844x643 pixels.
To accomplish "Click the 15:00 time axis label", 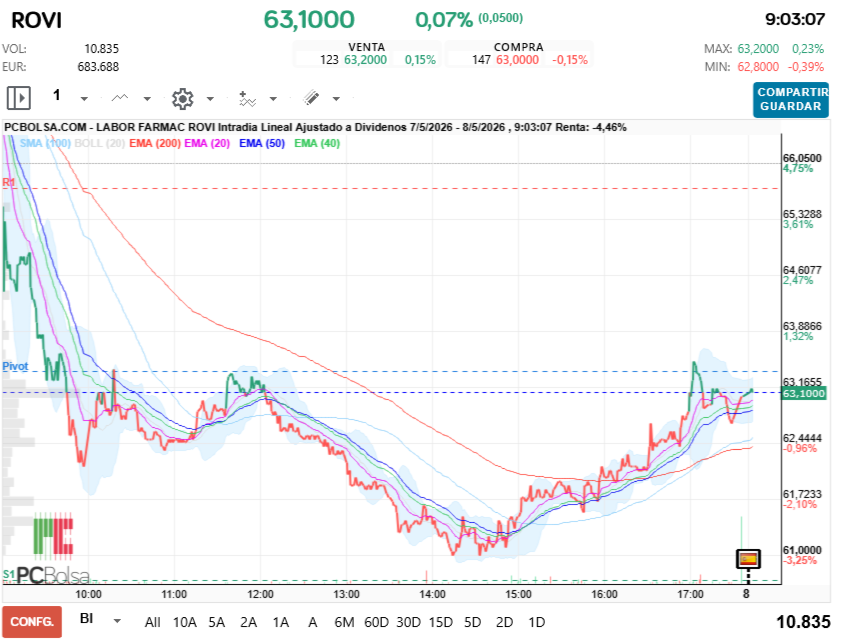I will point(518,594).
